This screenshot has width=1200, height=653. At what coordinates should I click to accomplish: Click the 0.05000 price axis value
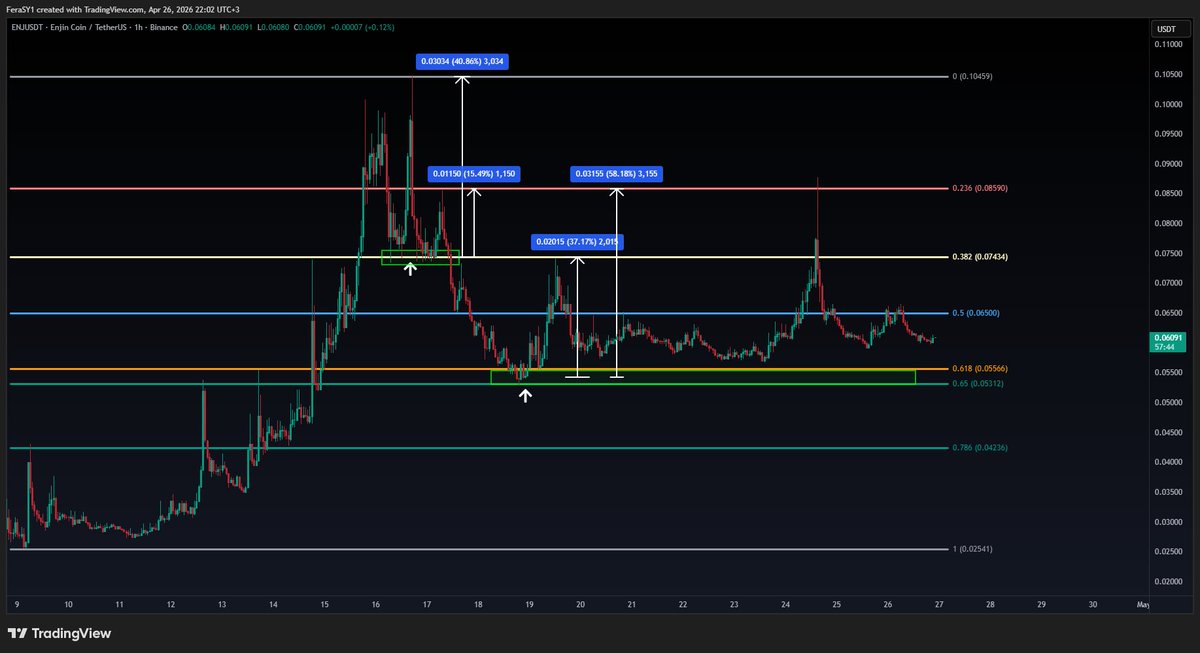point(1170,402)
